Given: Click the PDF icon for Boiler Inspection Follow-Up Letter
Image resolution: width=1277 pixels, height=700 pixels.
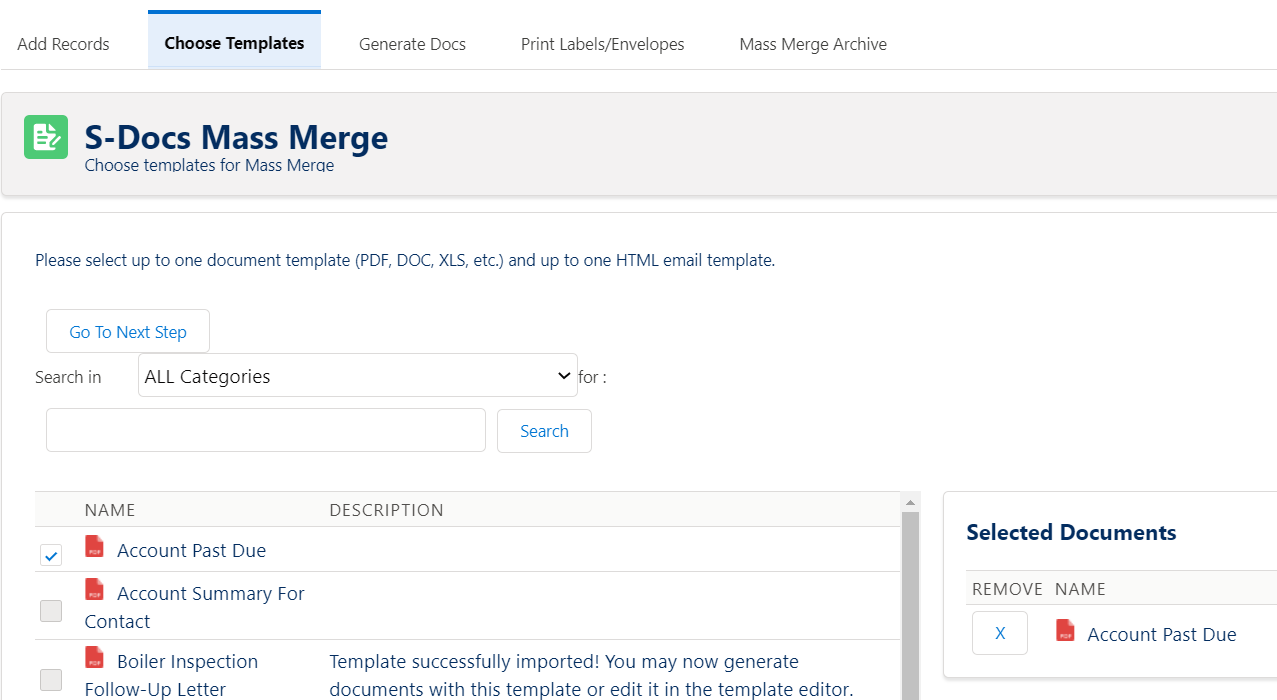Looking at the screenshot, I should 95,658.
